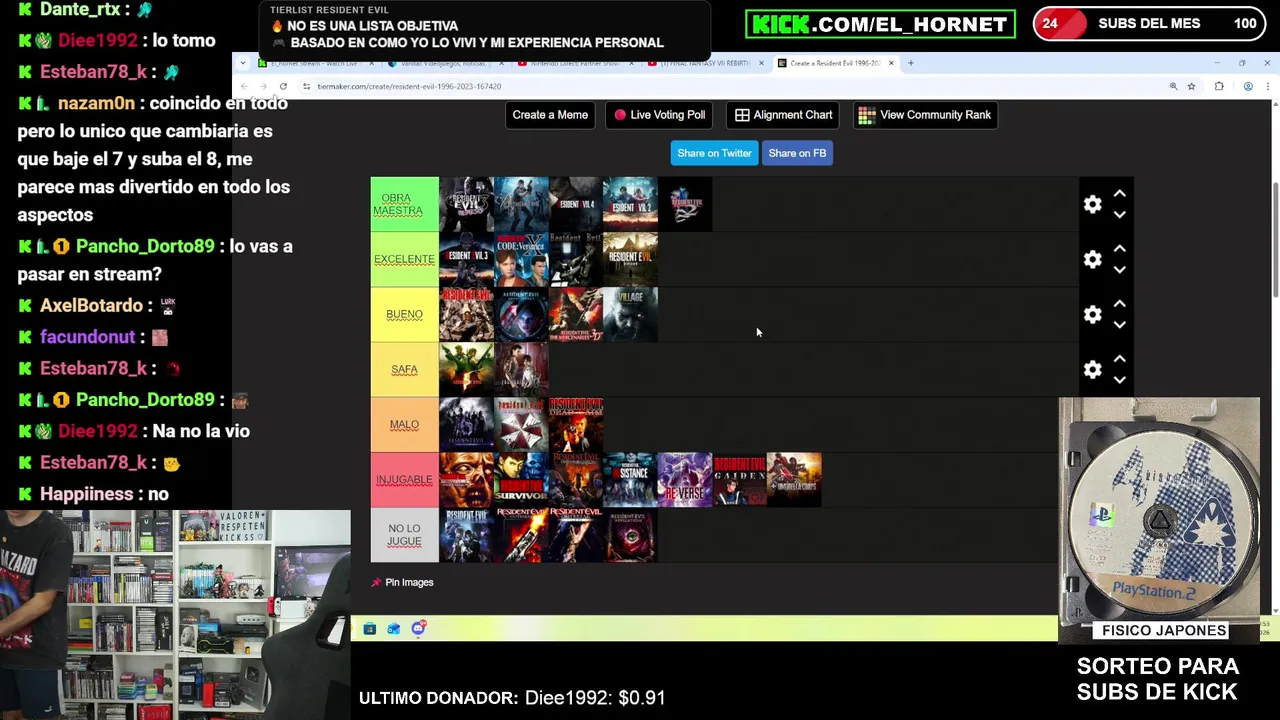The image size is (1280, 720).
Task: View Community Rank
Action: (x=925, y=115)
